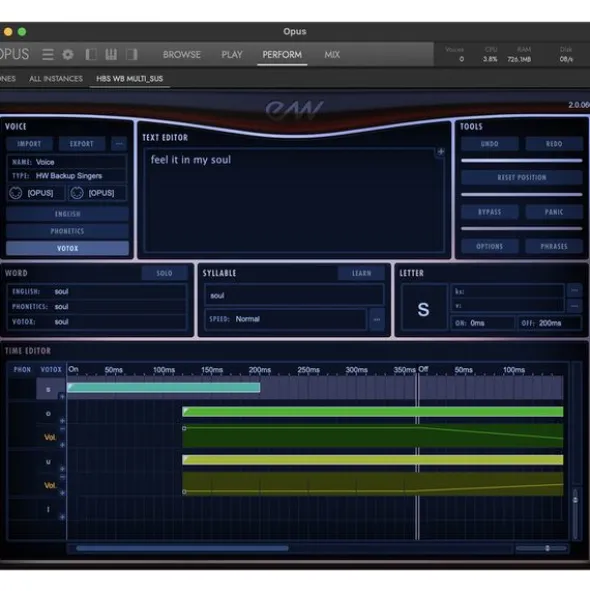Open the Phrases button in Tools

[554, 247]
